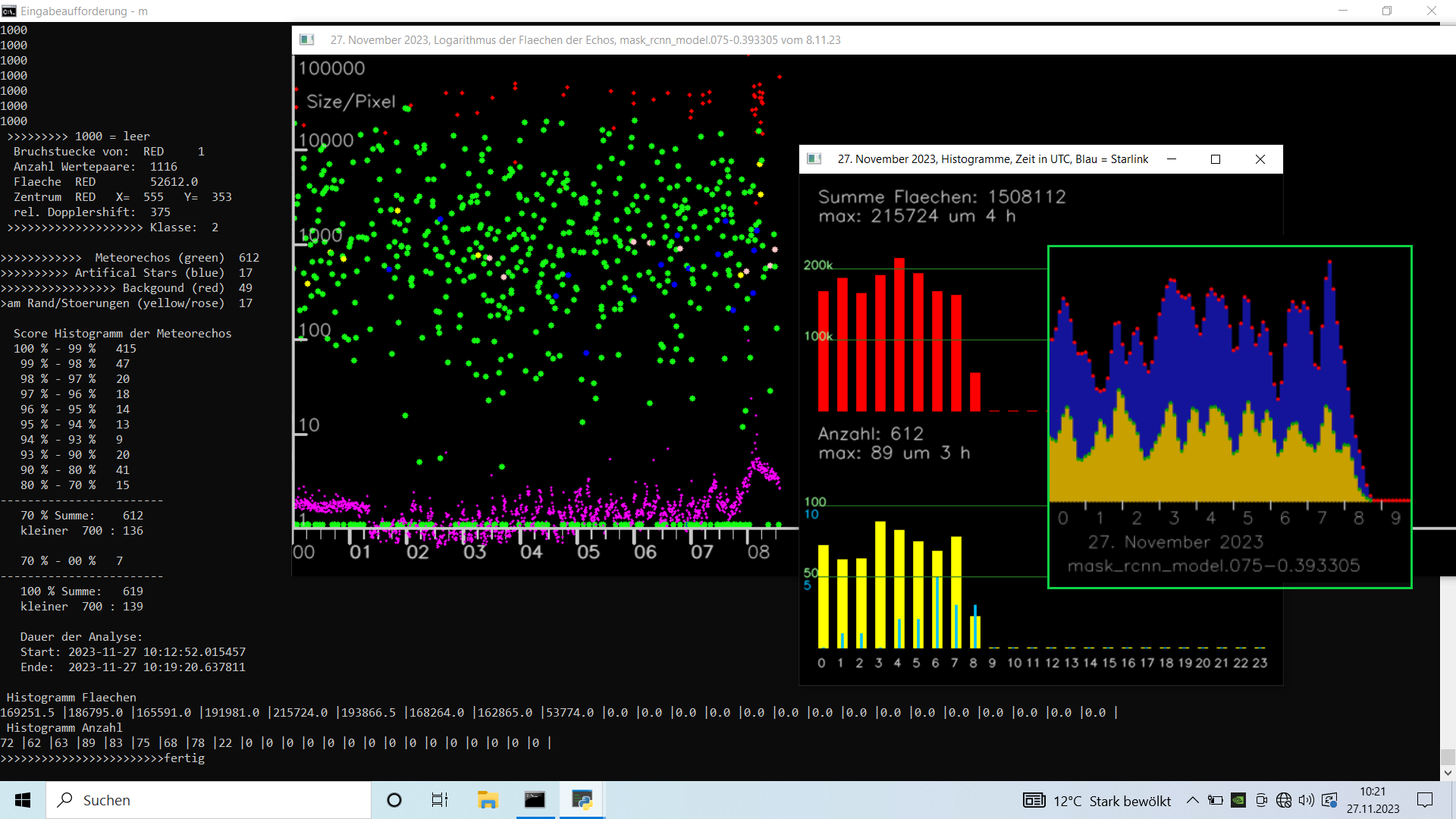The width and height of the screenshot is (1456, 819).
Task: Click the '100 % Summe: 619' line
Action: [x=82, y=591]
